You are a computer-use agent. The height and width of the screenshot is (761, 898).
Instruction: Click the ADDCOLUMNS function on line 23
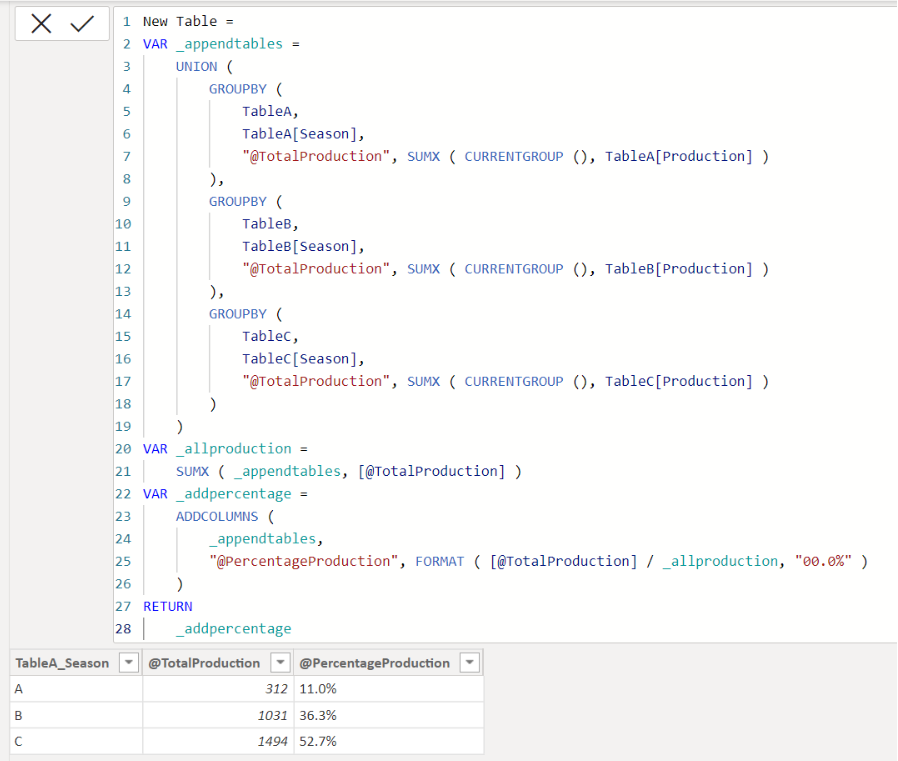(217, 516)
